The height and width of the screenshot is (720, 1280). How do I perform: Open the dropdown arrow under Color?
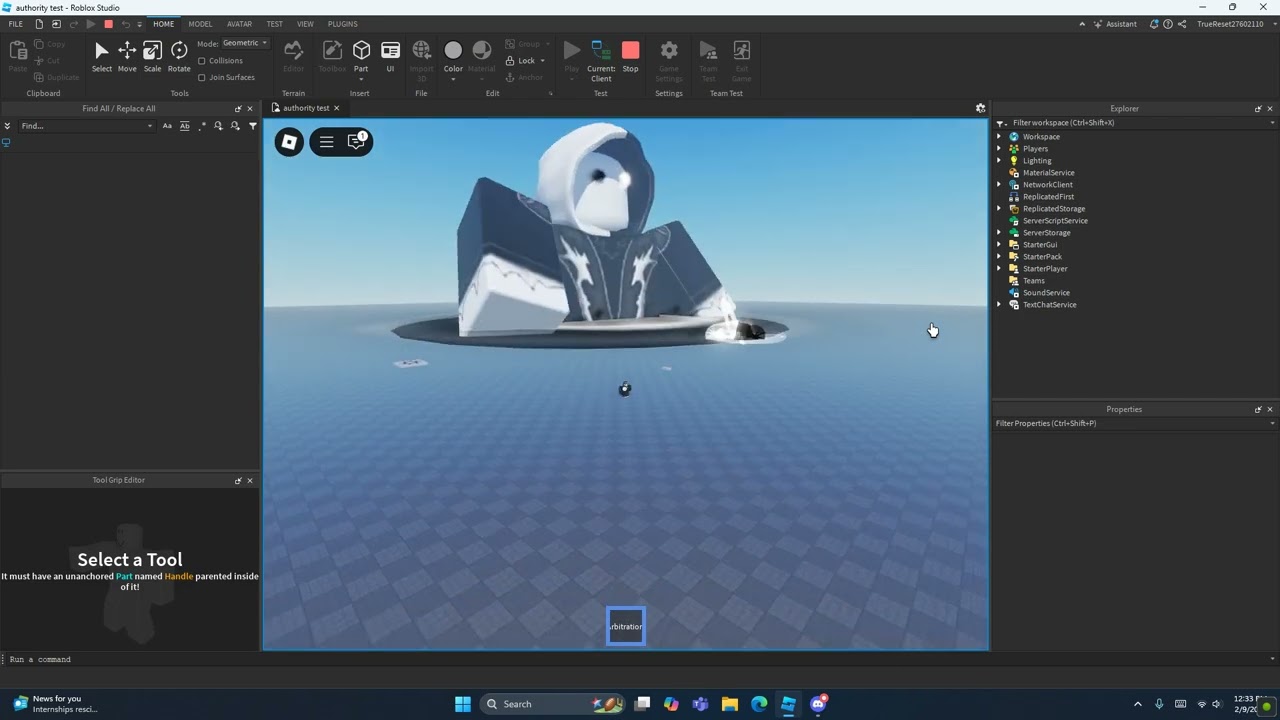tap(453, 78)
